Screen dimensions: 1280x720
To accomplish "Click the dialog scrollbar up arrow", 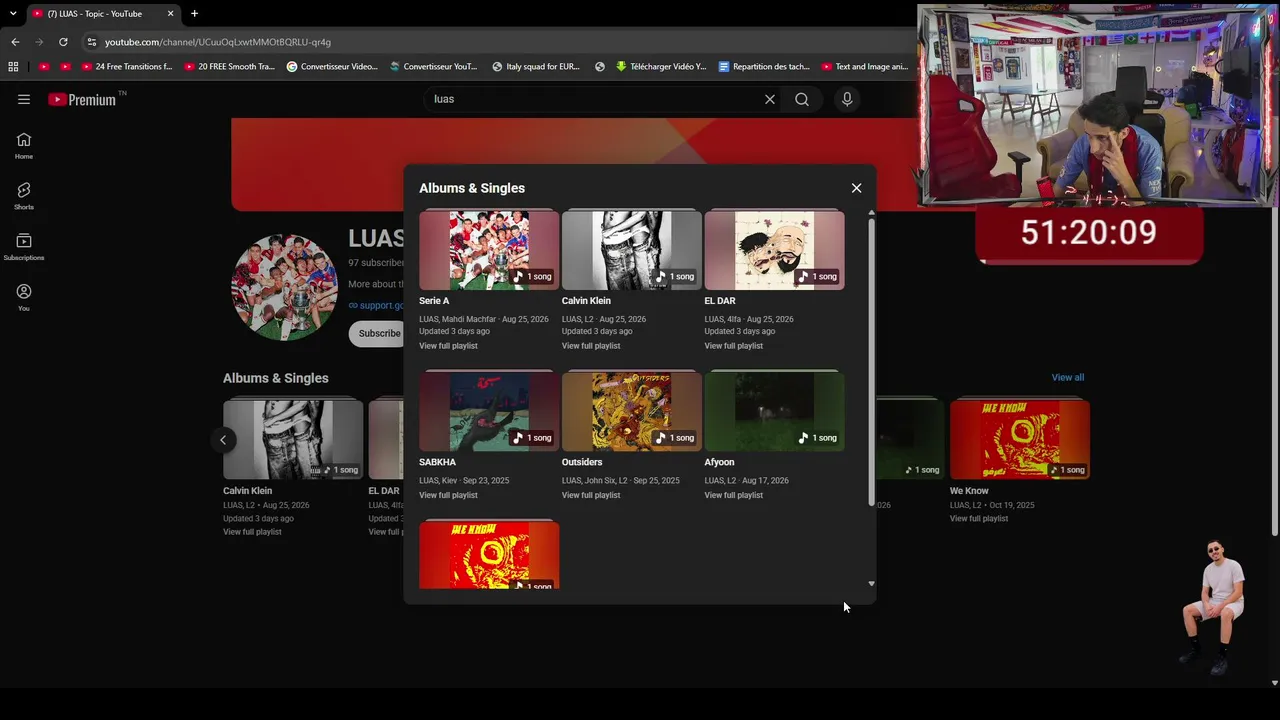I will [x=871, y=213].
